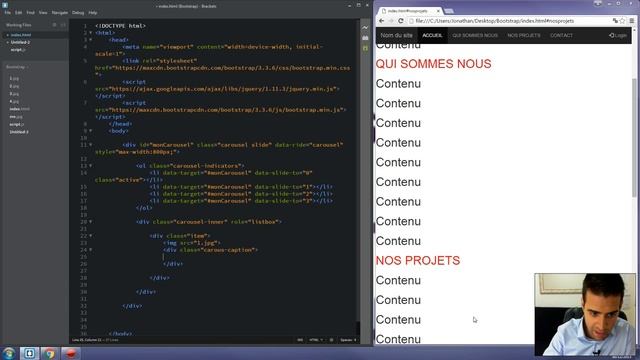Select Untitled-2 in Working Files
Viewport: 640px width, 360px height.
[20, 42]
